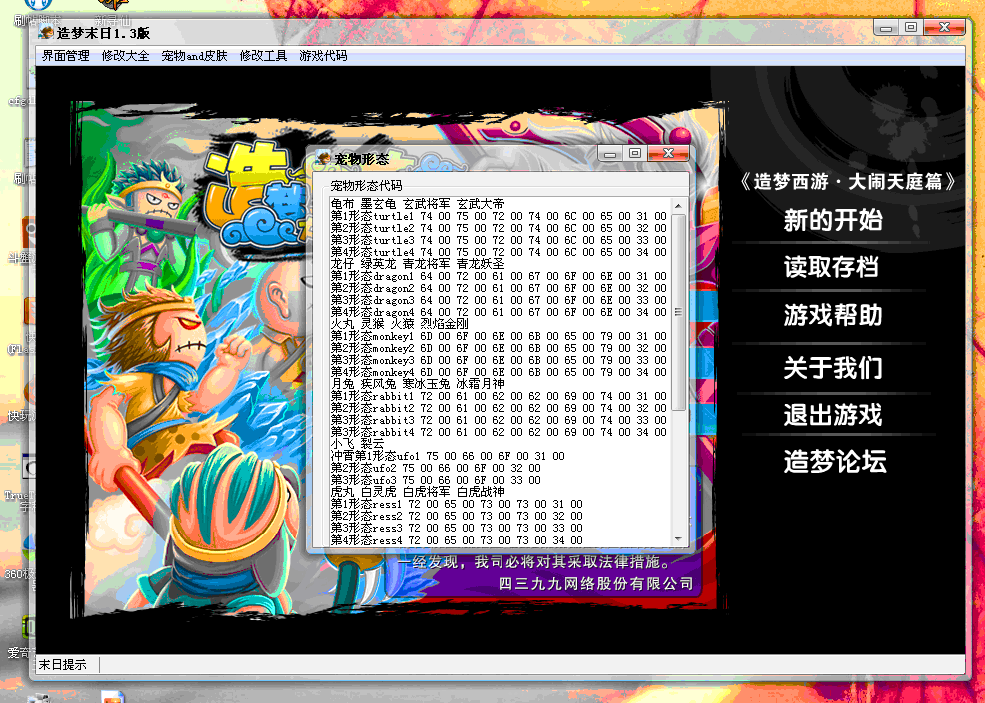Screen dimensions: 985x703
Task: Click the 造梦末日1.3版 title bar icon
Action: coord(46,32)
